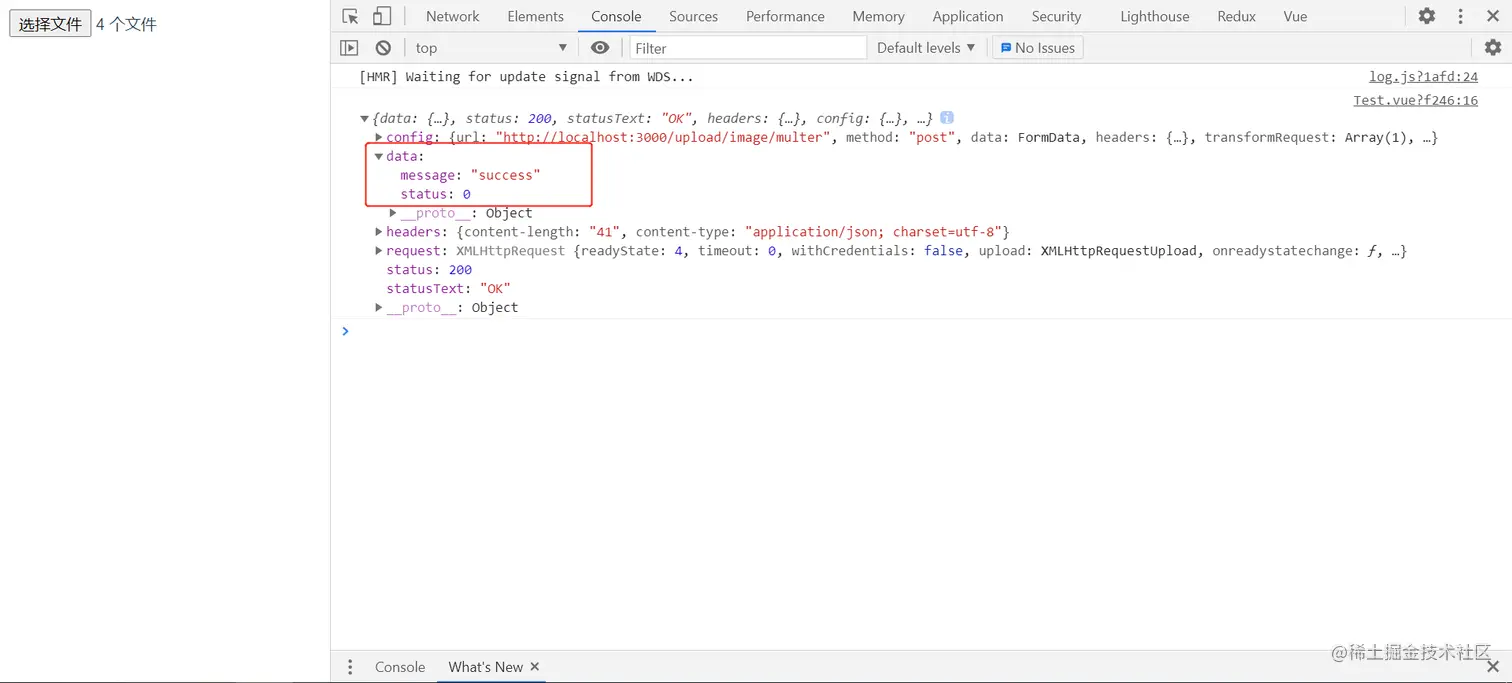Image resolution: width=1512 pixels, height=683 pixels.
Task: Click the info icon beside logged object
Action: 947,117
